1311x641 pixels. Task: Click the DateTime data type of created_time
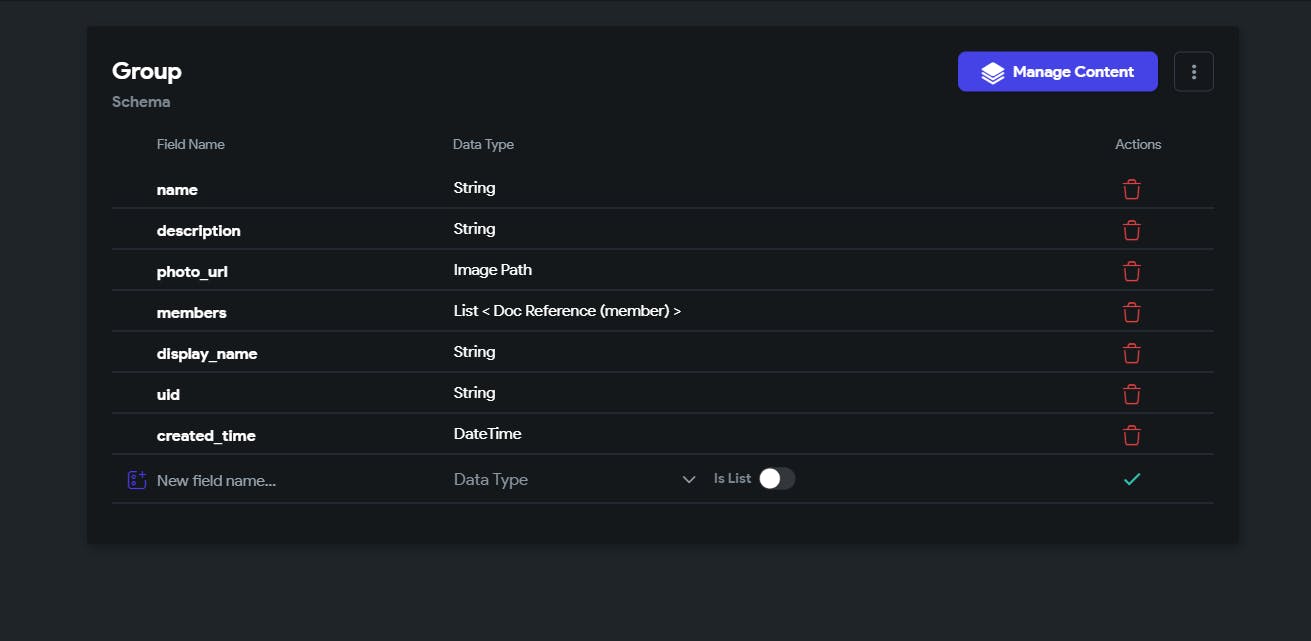(487, 434)
